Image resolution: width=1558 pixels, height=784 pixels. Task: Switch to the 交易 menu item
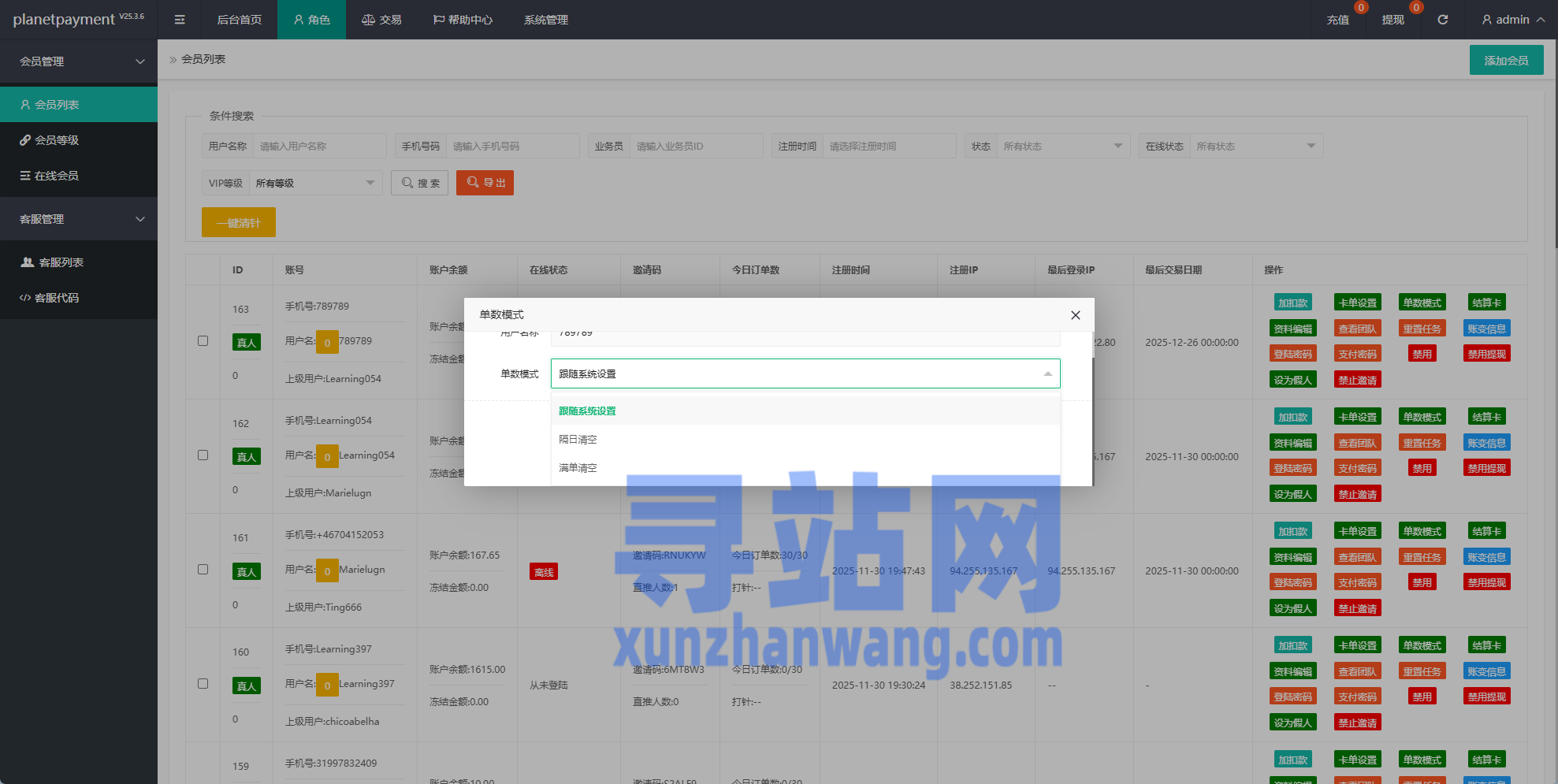pyautogui.click(x=381, y=19)
